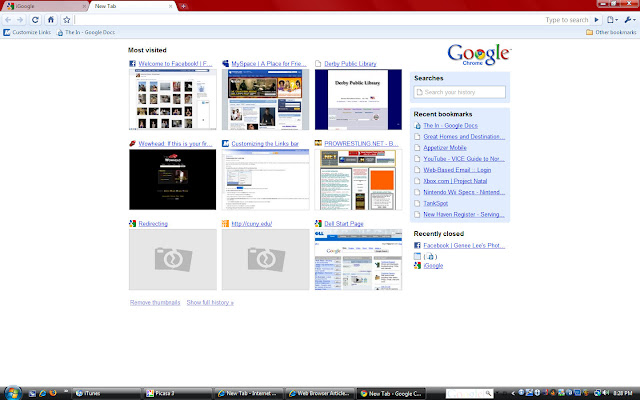640x400 pixels.
Task: Open Web-Based Email Login bookmark
Action: click(x=457, y=170)
